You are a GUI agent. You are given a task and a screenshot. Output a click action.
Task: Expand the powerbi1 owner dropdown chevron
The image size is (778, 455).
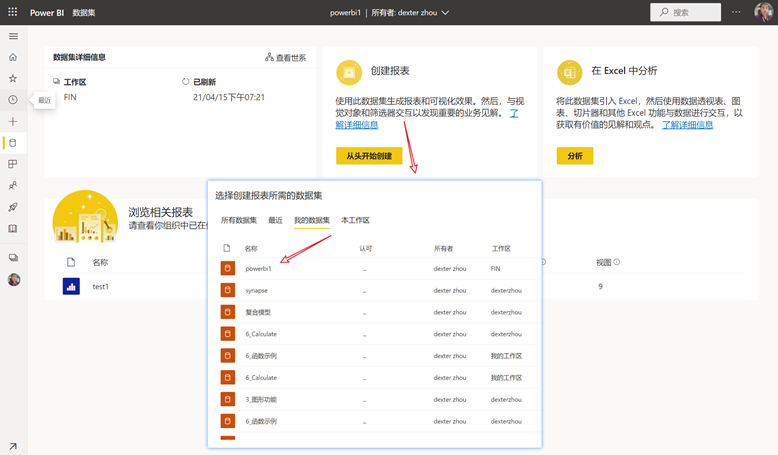pos(445,12)
